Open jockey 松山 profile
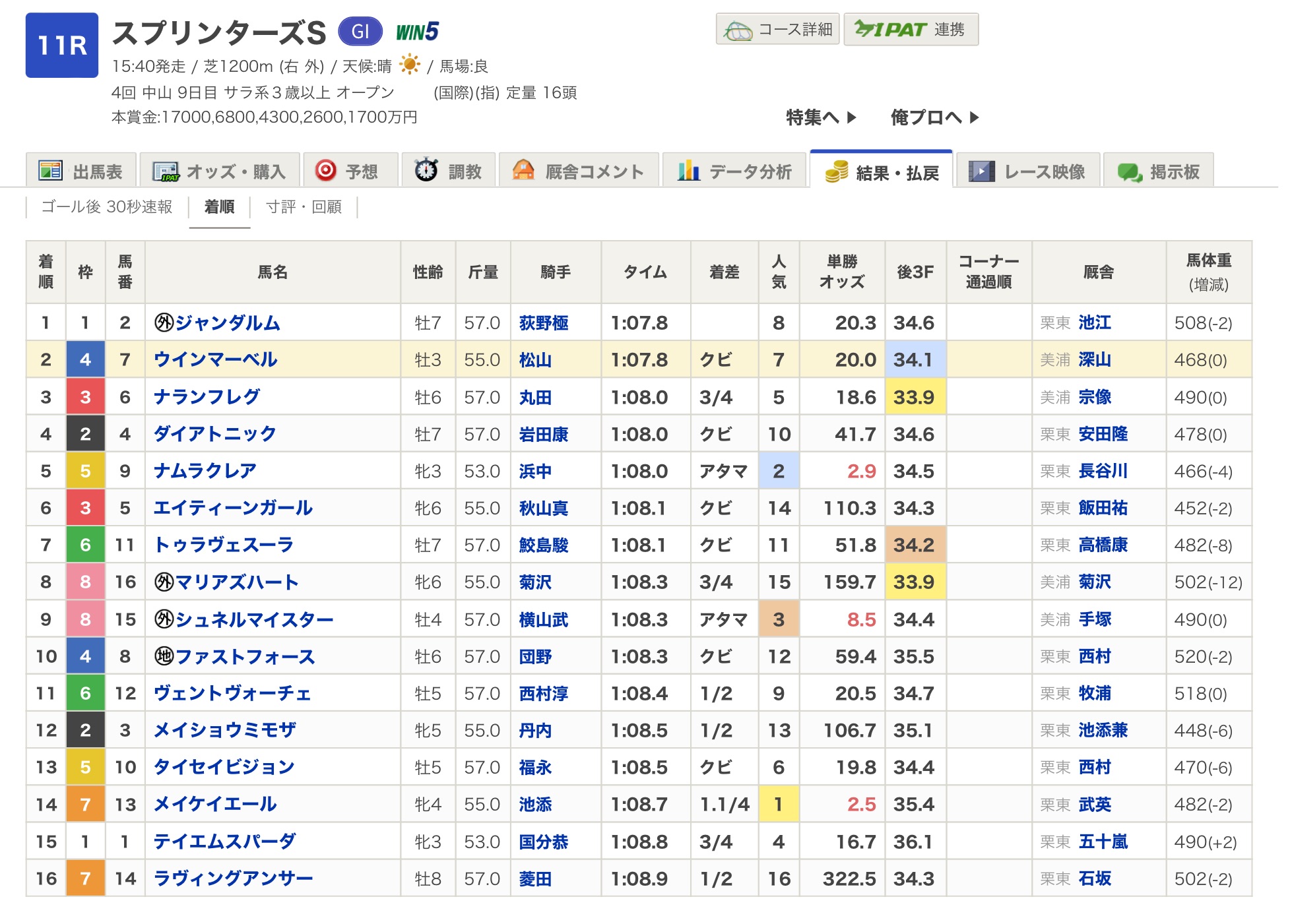The height and width of the screenshot is (924, 1290). click(x=535, y=359)
